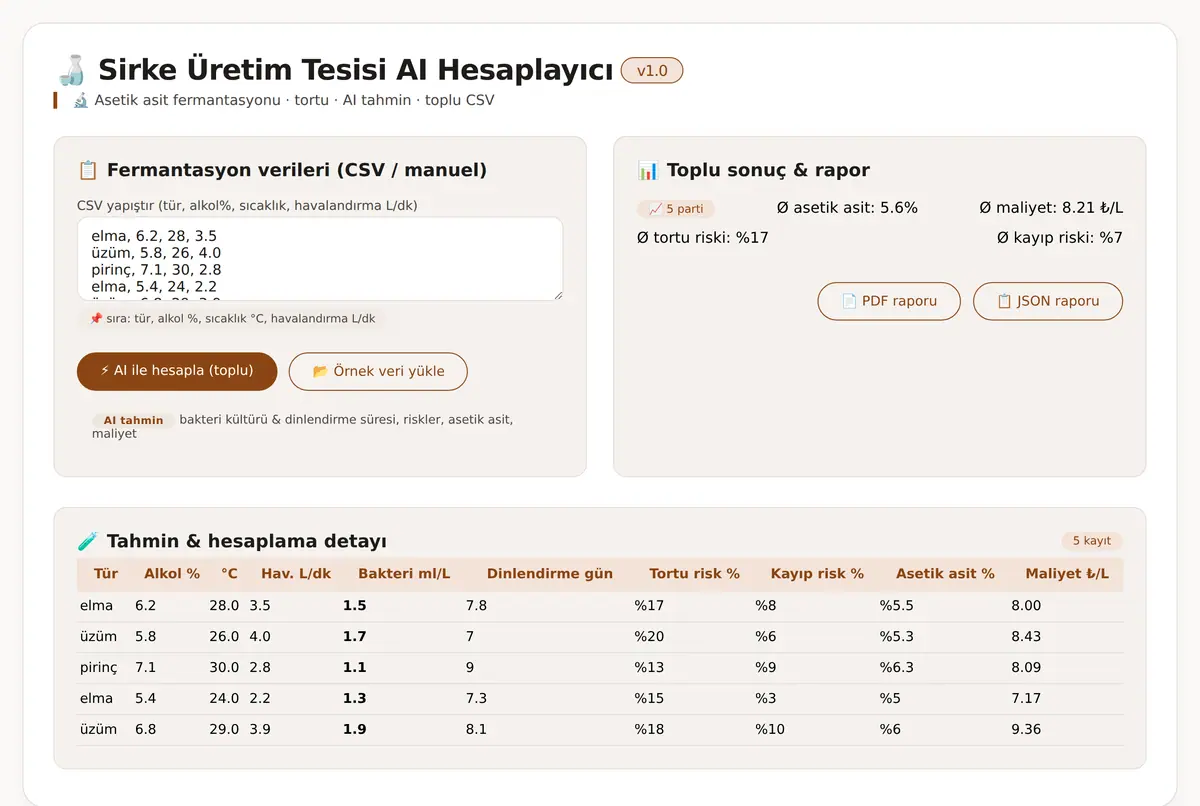Click the clipboard icon beside Fermantasyon verileri
The image size is (1200, 806).
(88, 170)
